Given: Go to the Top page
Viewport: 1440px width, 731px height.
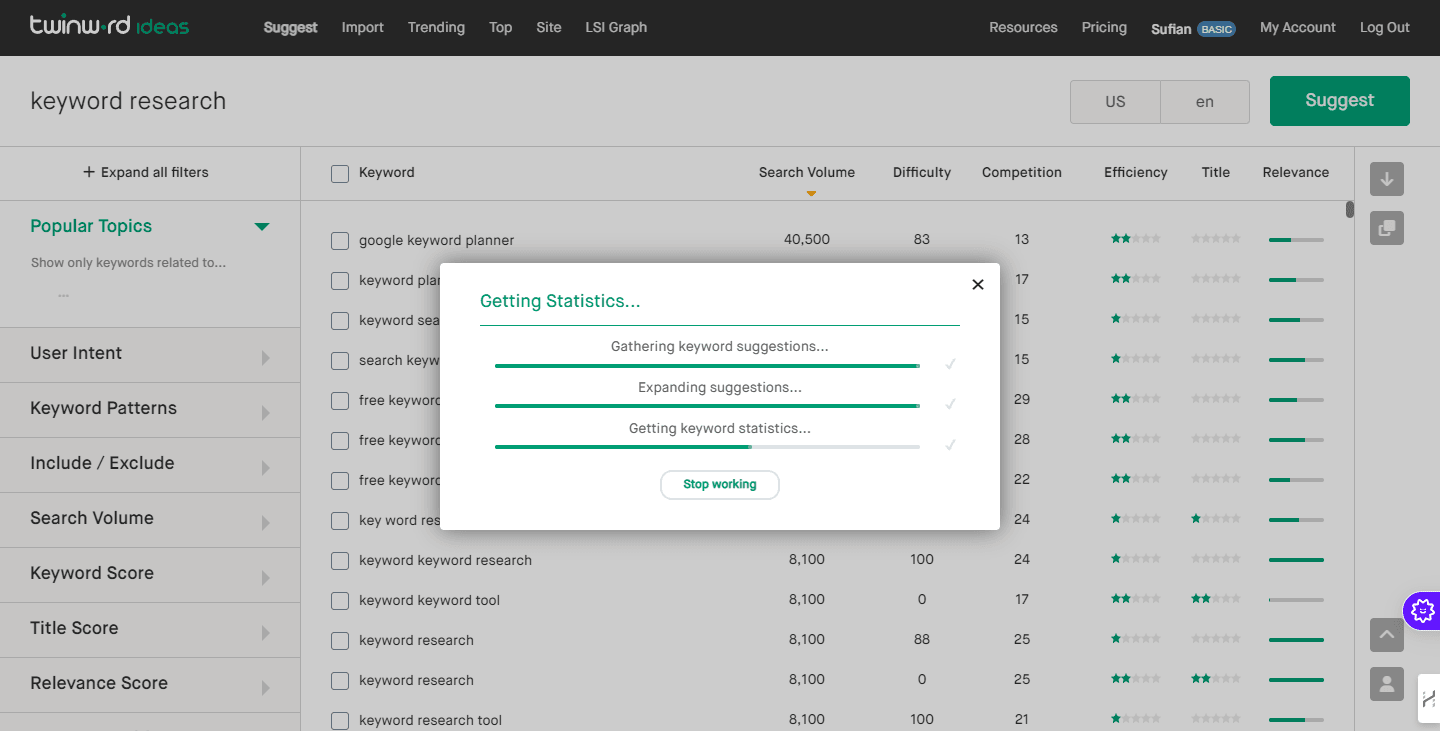Looking at the screenshot, I should 501,28.
